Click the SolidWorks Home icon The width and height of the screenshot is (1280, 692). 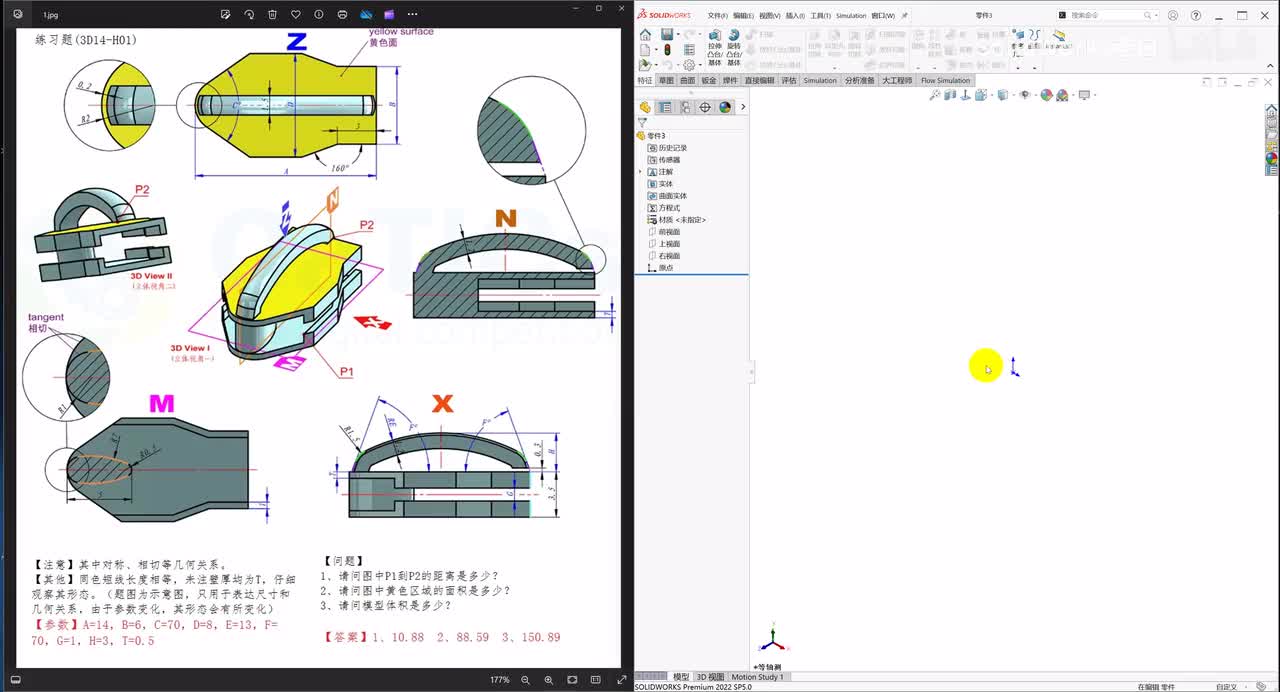click(645, 35)
